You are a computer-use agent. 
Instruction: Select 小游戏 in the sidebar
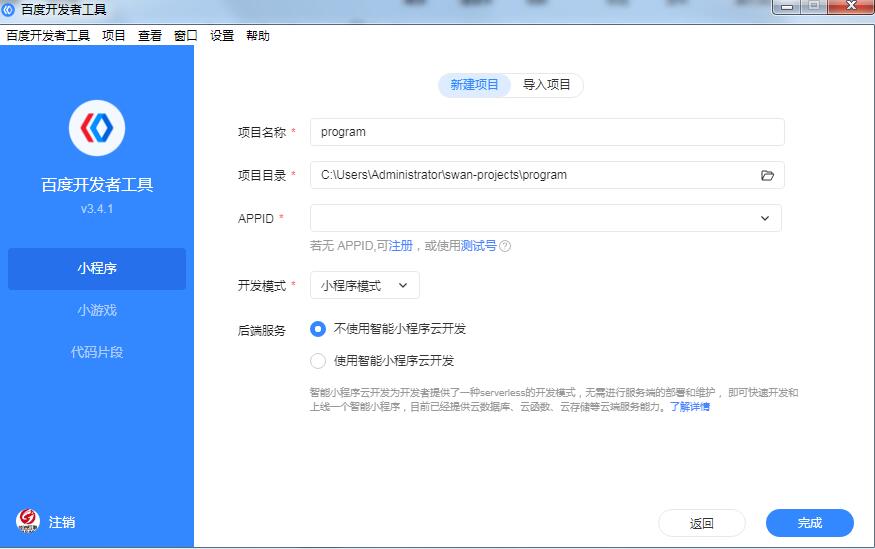(x=97, y=310)
